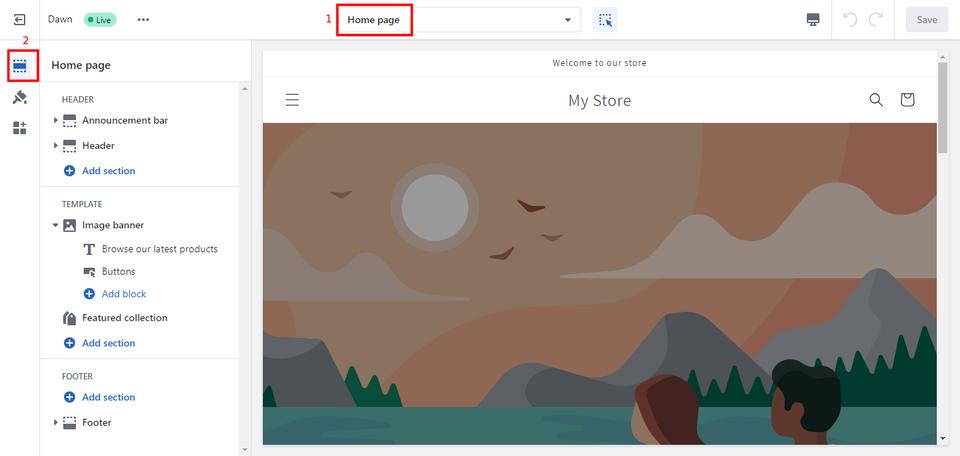Open Theme settings paintbrush icon

(20, 97)
